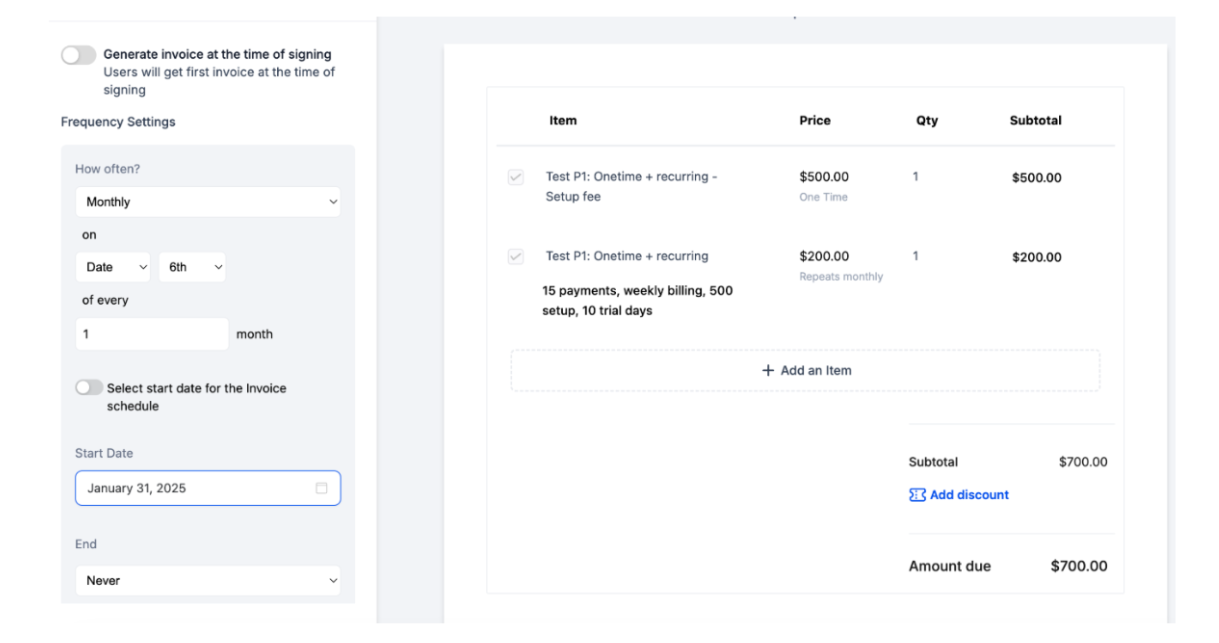This screenshot has height=643, width=1219.
Task: Expand the End dropdown showing Never
Action: 208,580
